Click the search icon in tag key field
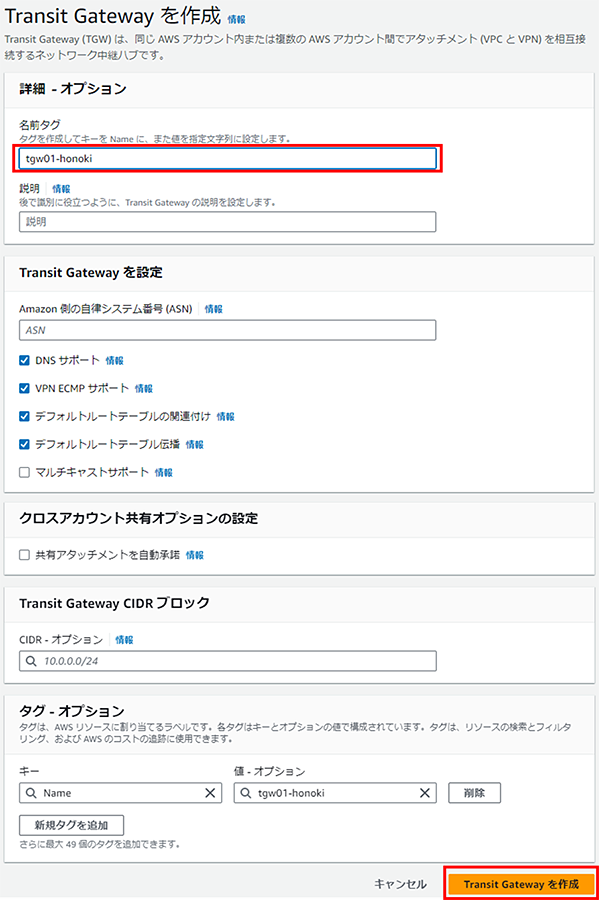This screenshot has height=900, width=599. (x=31, y=793)
